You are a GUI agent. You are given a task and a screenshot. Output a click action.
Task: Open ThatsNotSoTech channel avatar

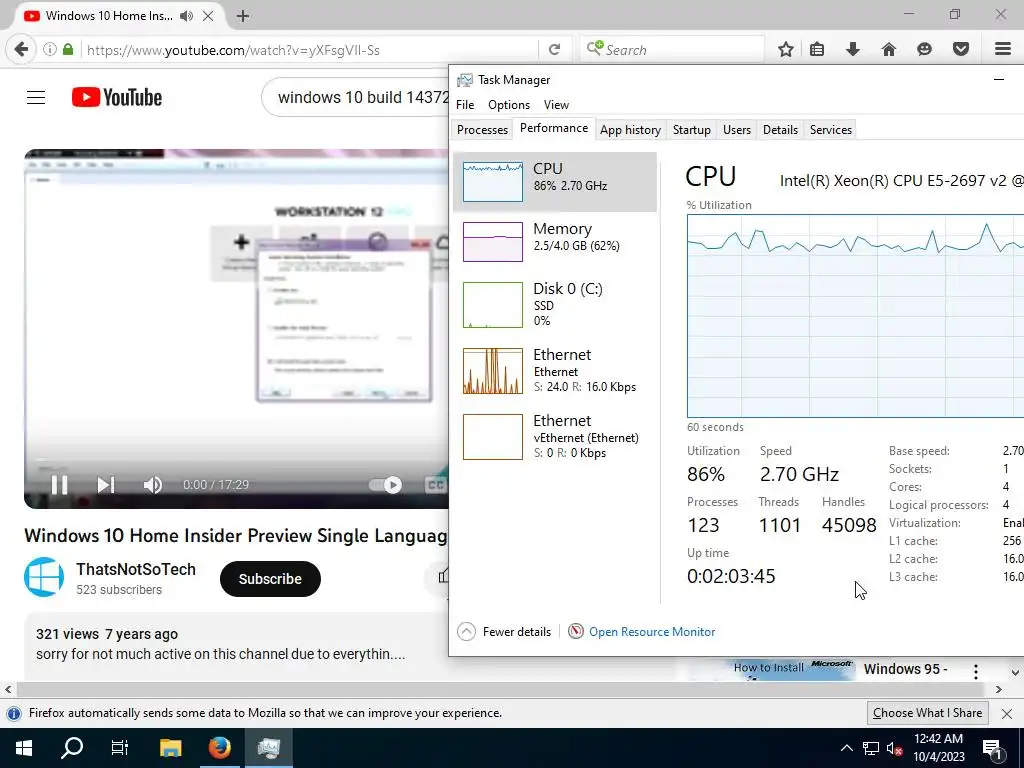pyautogui.click(x=44, y=577)
